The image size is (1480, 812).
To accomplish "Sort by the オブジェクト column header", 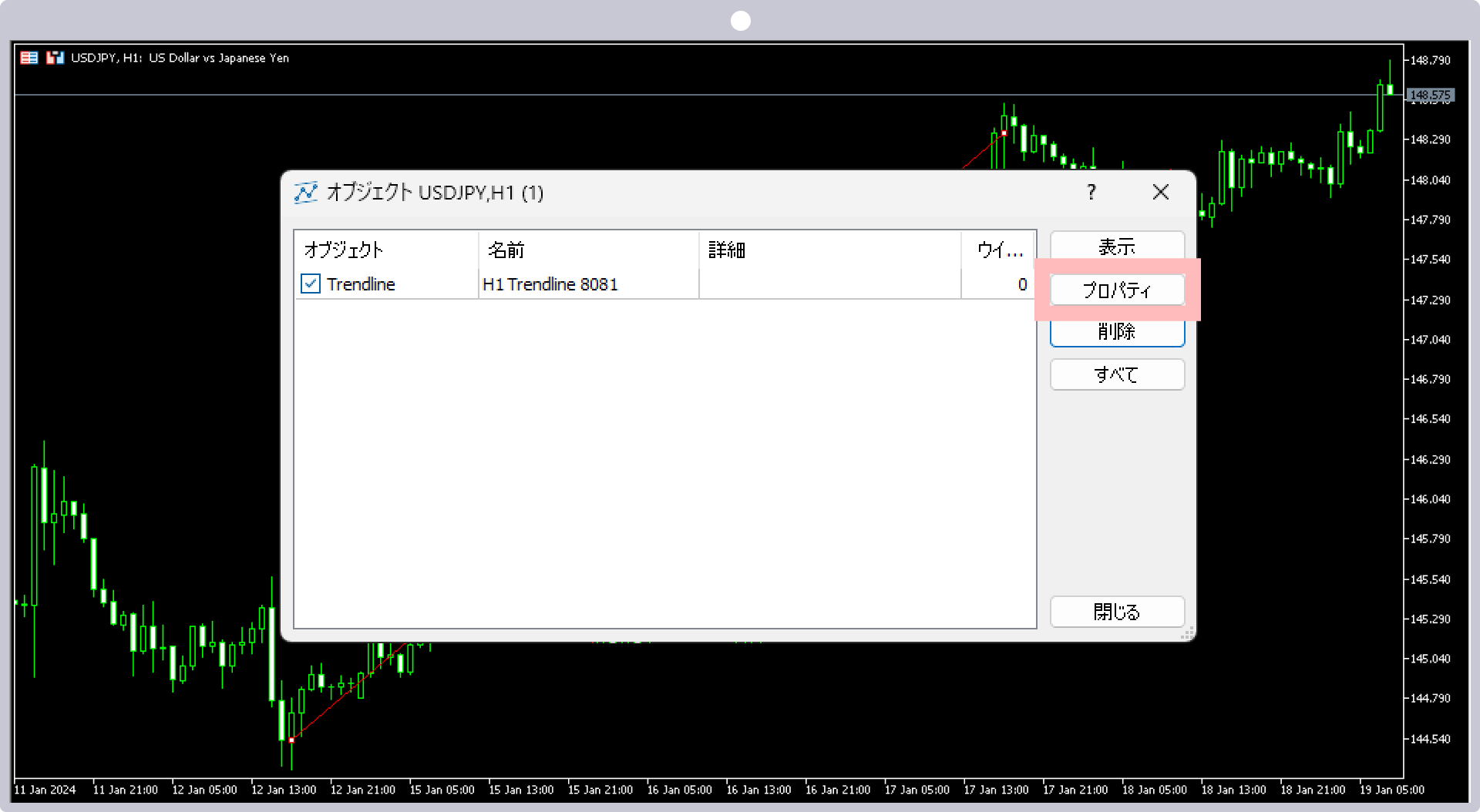I will coord(386,250).
